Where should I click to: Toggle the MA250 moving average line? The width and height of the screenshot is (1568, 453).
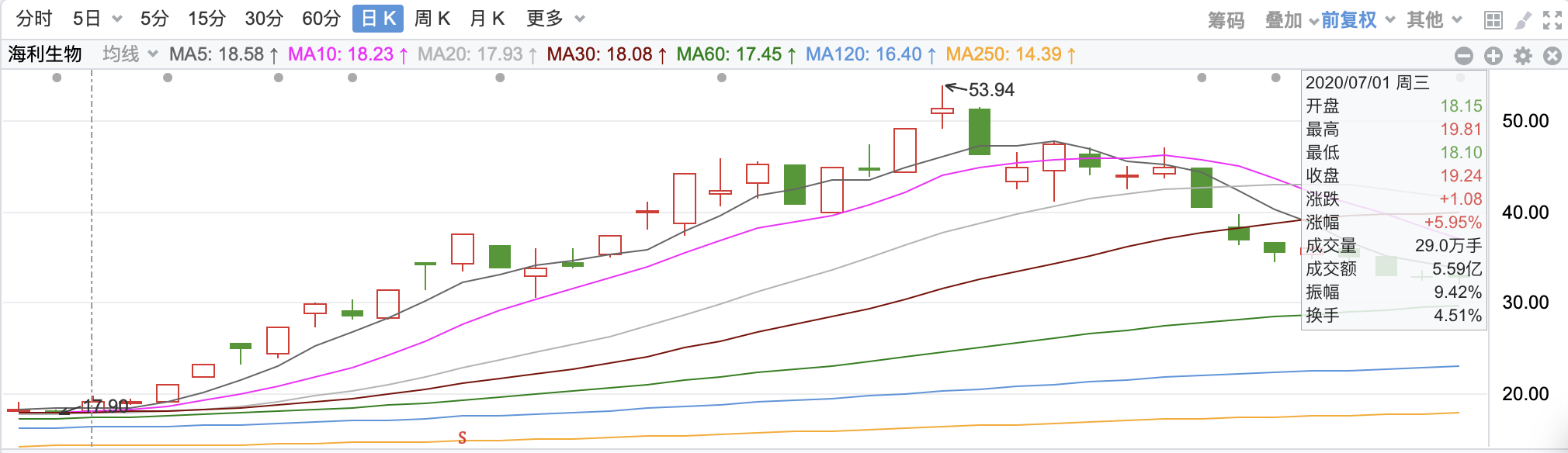[x=1011, y=54]
